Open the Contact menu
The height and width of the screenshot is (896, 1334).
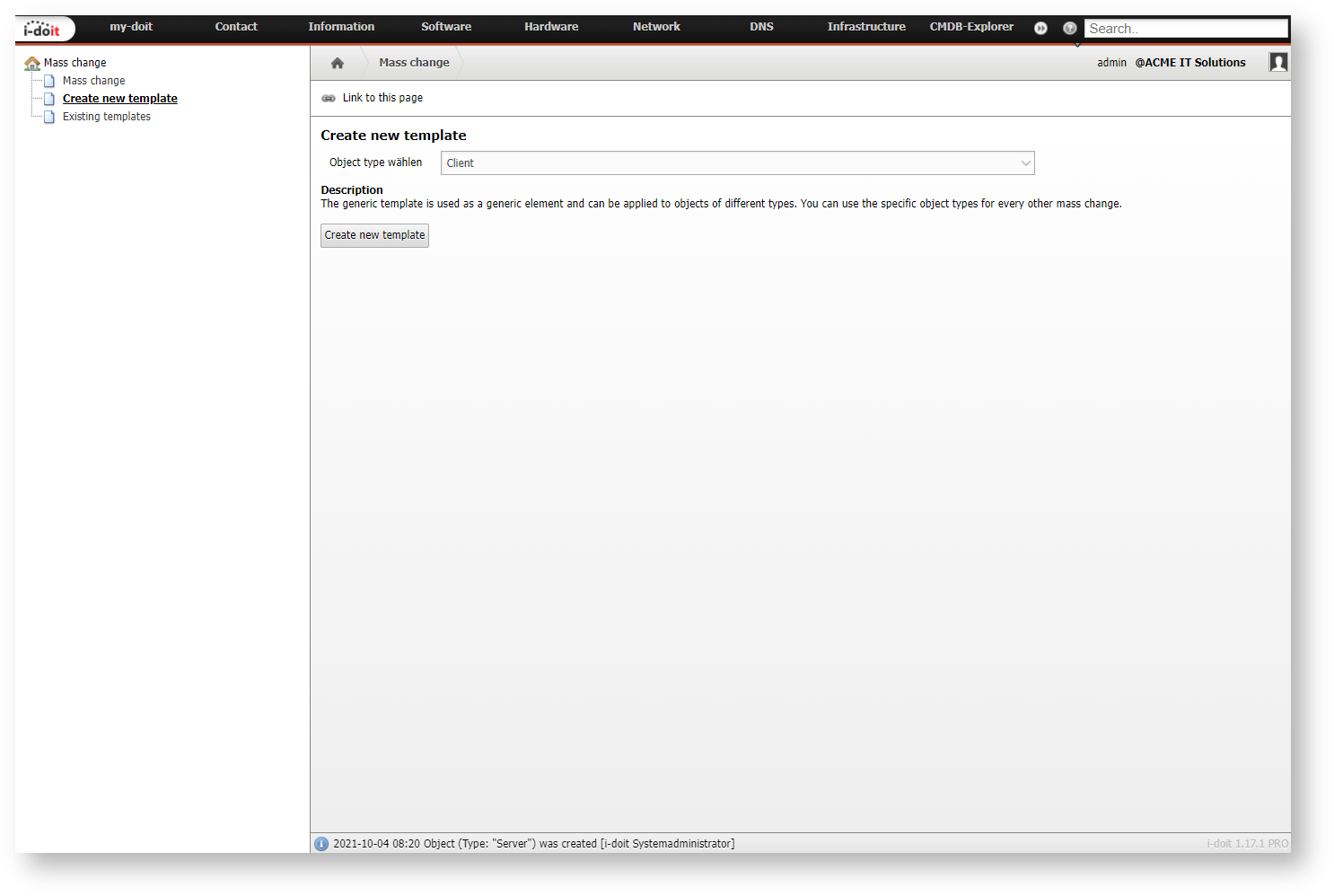(x=236, y=27)
